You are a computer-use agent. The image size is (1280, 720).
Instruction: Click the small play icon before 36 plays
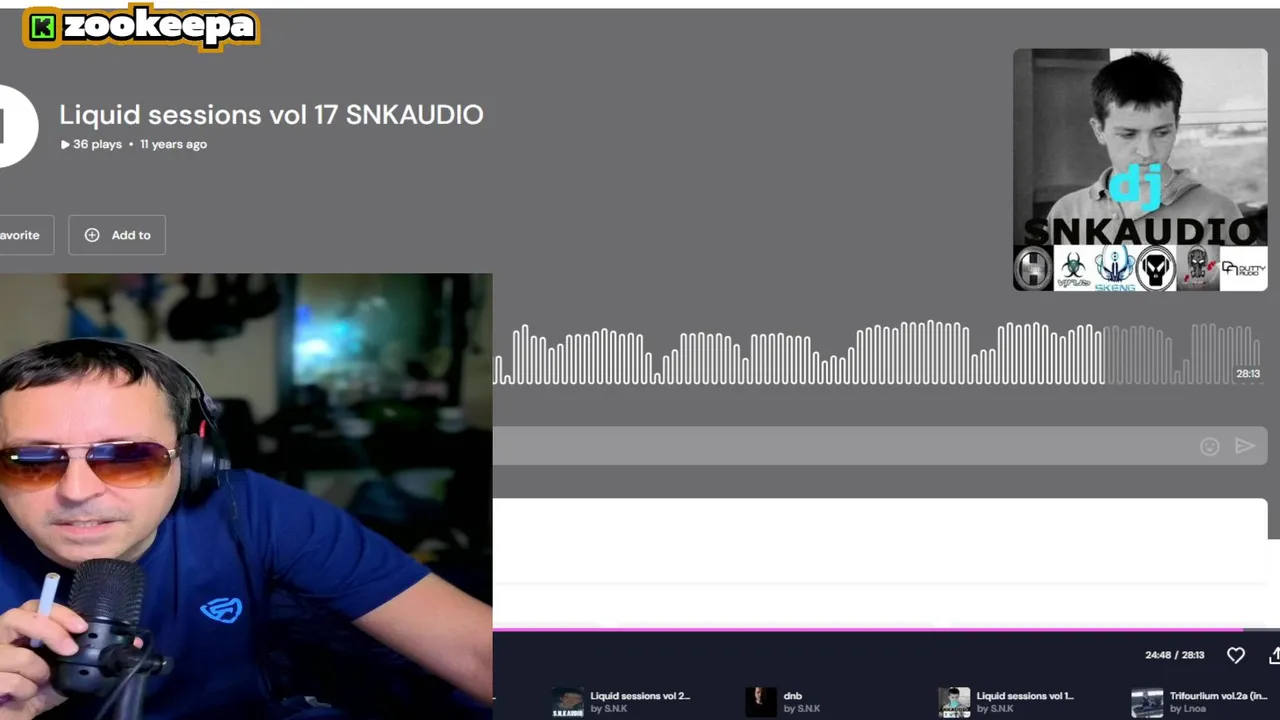click(65, 145)
